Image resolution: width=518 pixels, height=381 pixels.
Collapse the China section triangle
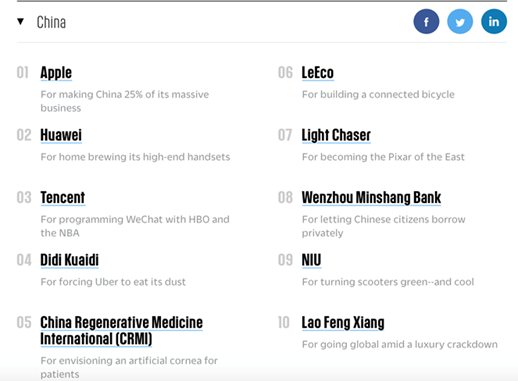point(20,22)
